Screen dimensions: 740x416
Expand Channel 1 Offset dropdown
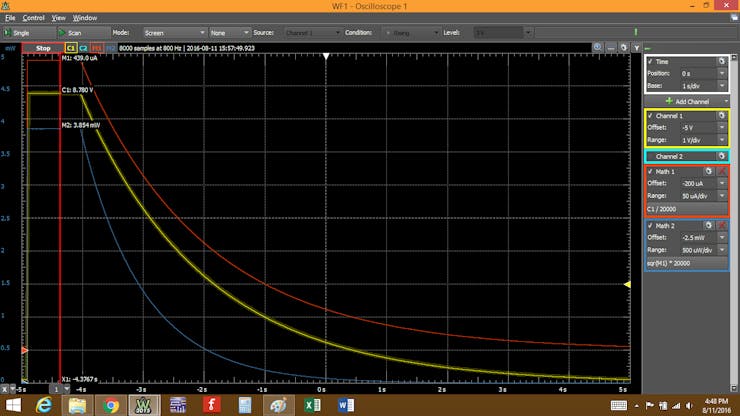pos(722,127)
